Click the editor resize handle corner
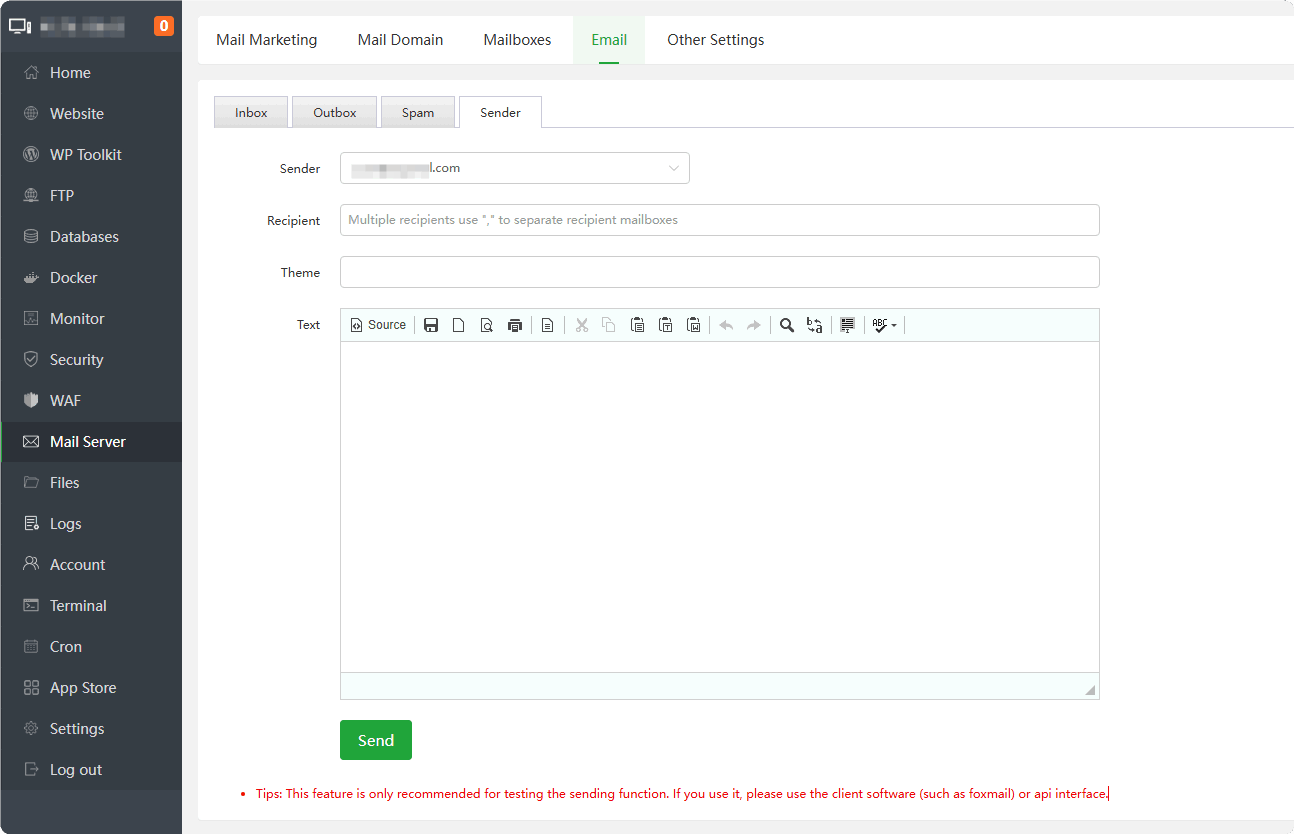The height and width of the screenshot is (834, 1294). tap(1089, 690)
